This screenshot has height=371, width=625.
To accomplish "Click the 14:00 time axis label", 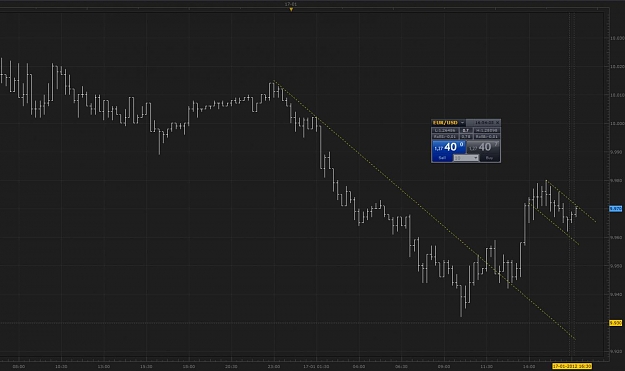I will click(x=529, y=366).
